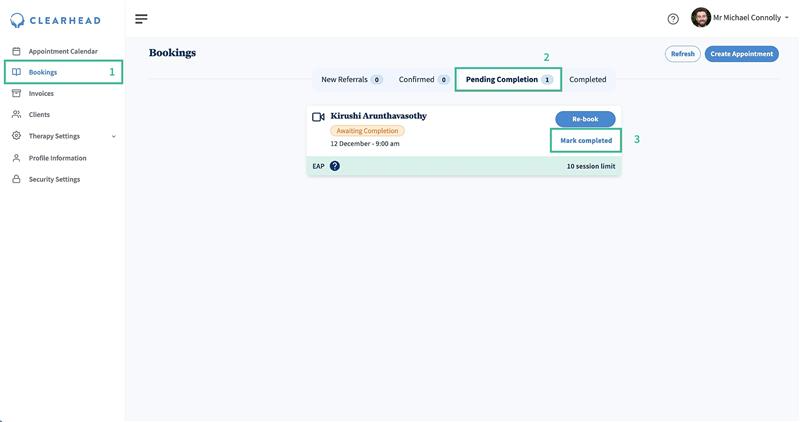Switch to the New Referrals tab
This screenshot has width=800, height=422.
352,80
